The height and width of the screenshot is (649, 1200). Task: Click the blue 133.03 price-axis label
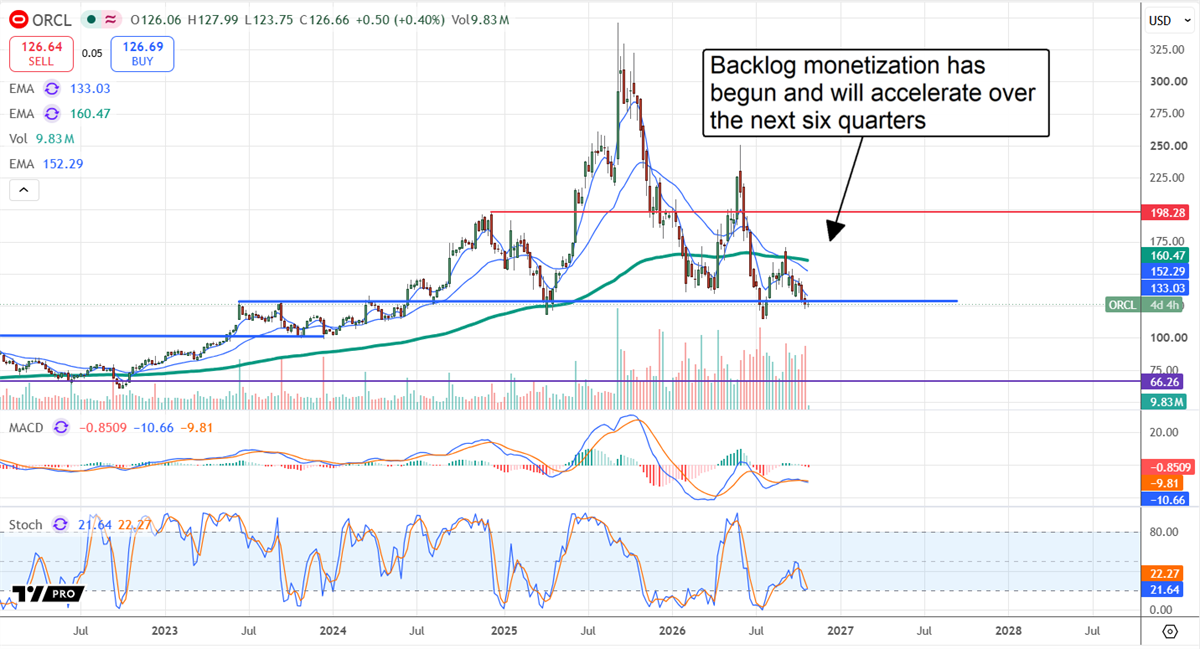(x=1165, y=287)
